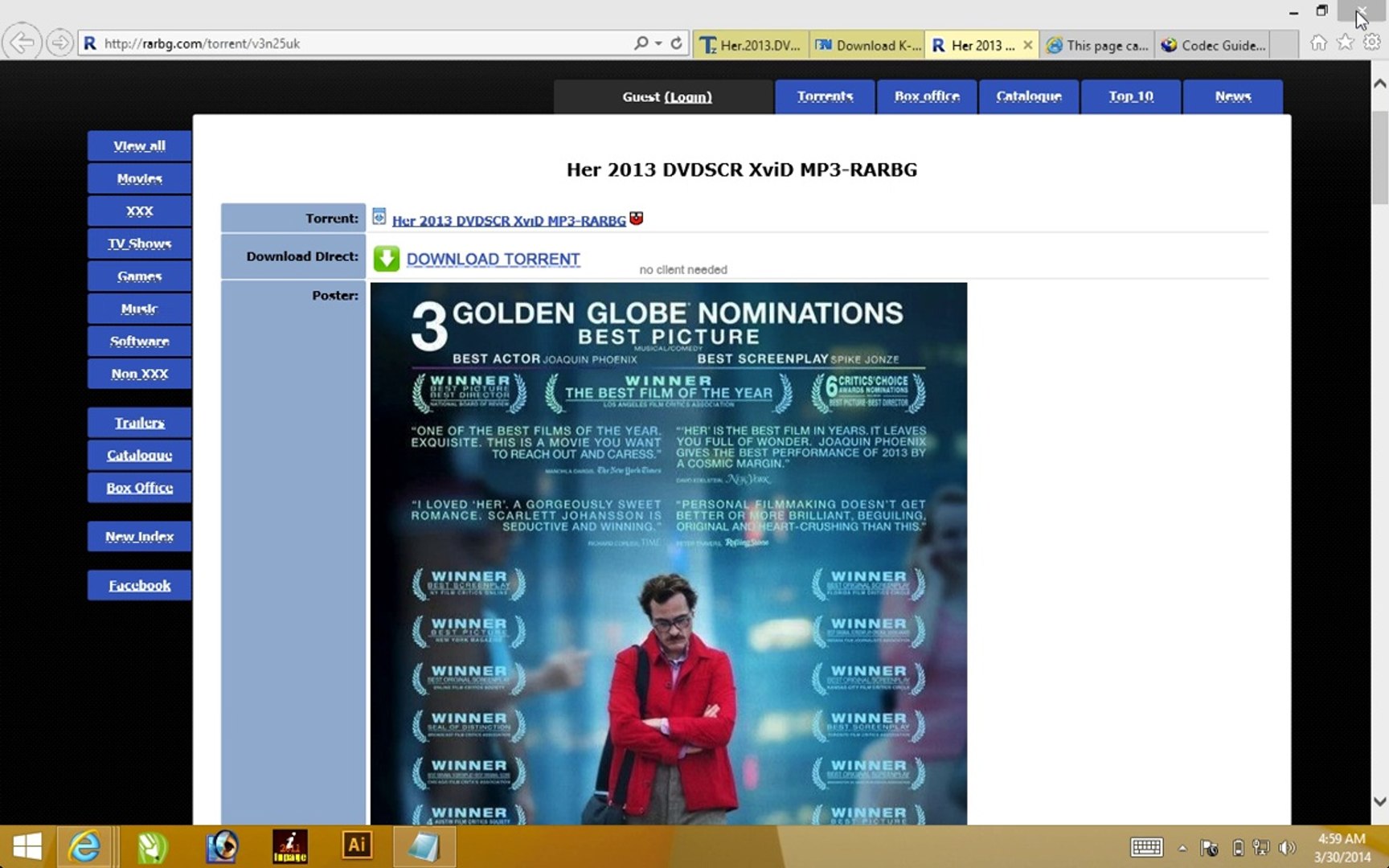Open the browser Tools gear icon
1389x868 pixels.
(1372, 43)
